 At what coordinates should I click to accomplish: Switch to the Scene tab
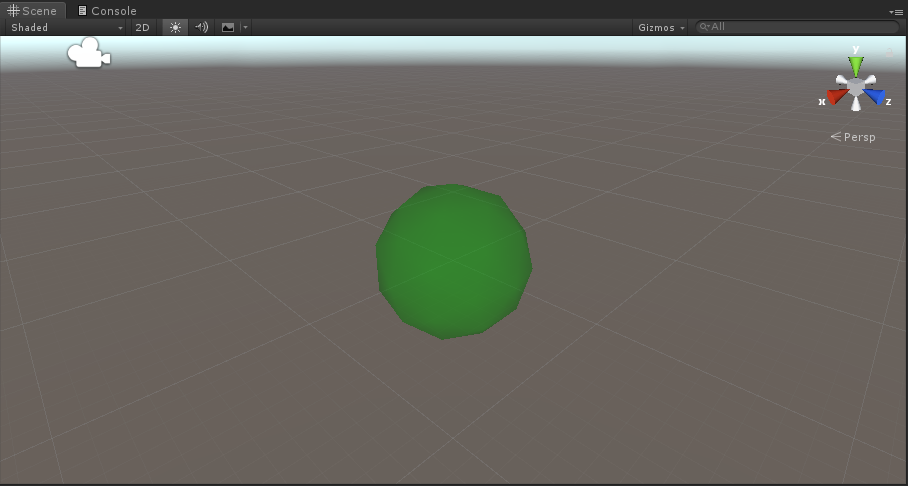point(32,10)
